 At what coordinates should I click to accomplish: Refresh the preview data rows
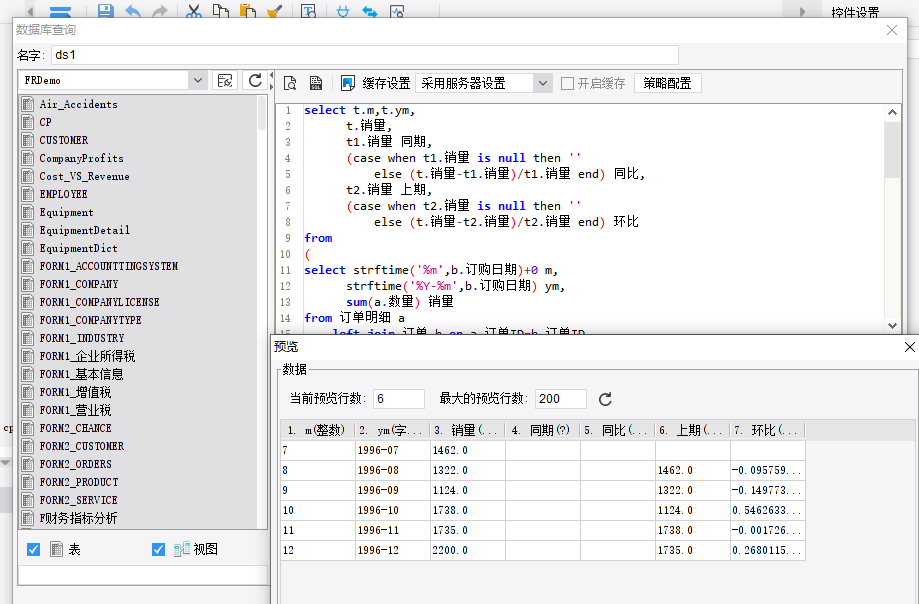point(605,399)
